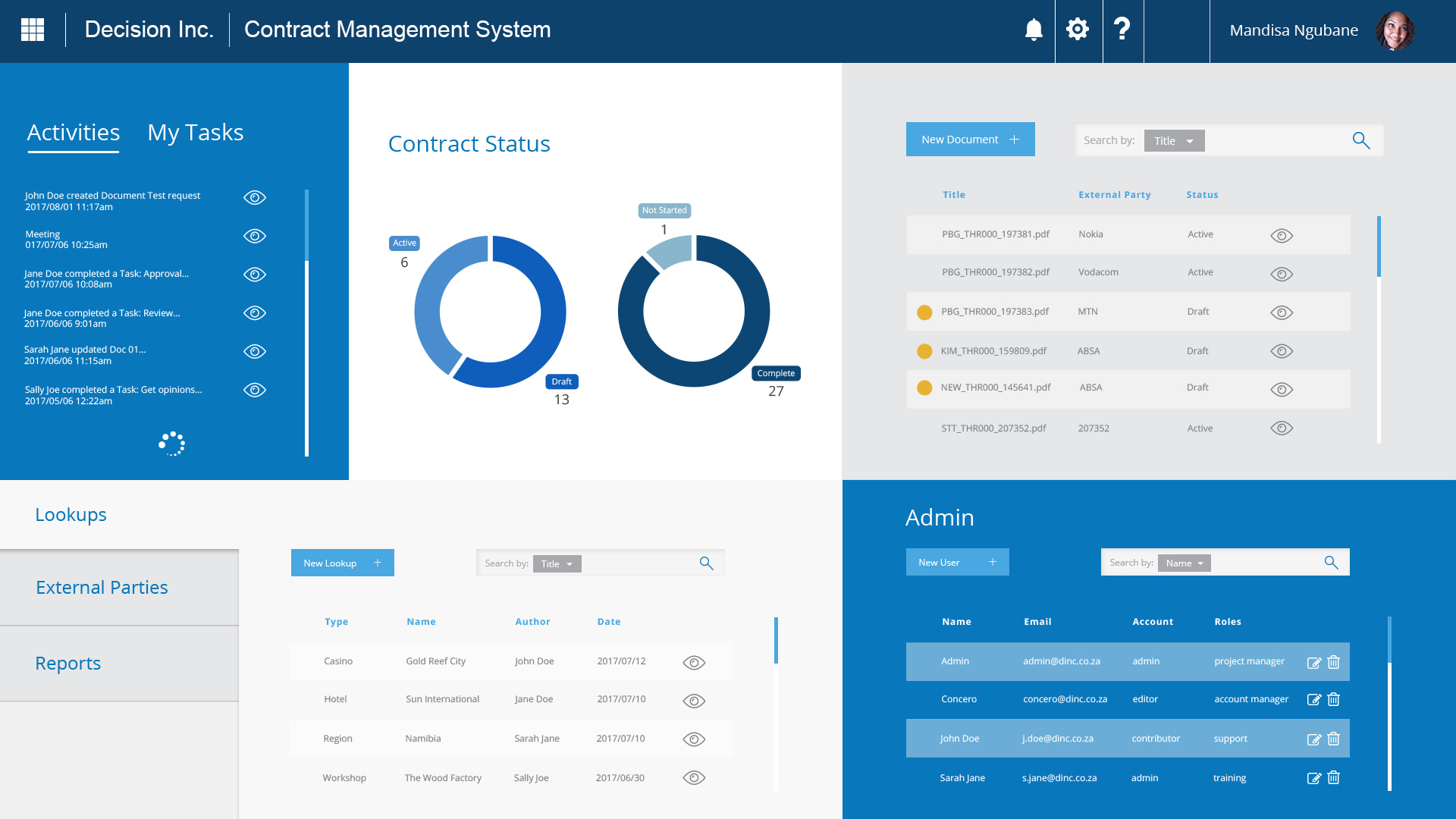Screen dimensions: 1456x819
Task: View PBG_THR000_197381.pdf via eye icon
Action: click(x=1282, y=236)
